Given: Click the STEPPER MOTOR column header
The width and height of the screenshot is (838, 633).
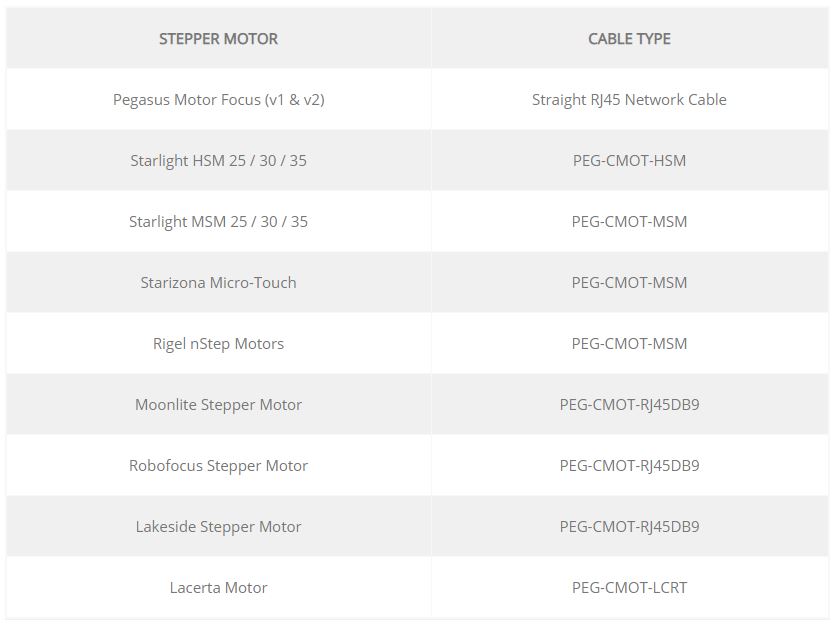Looking at the screenshot, I should click(x=218, y=38).
